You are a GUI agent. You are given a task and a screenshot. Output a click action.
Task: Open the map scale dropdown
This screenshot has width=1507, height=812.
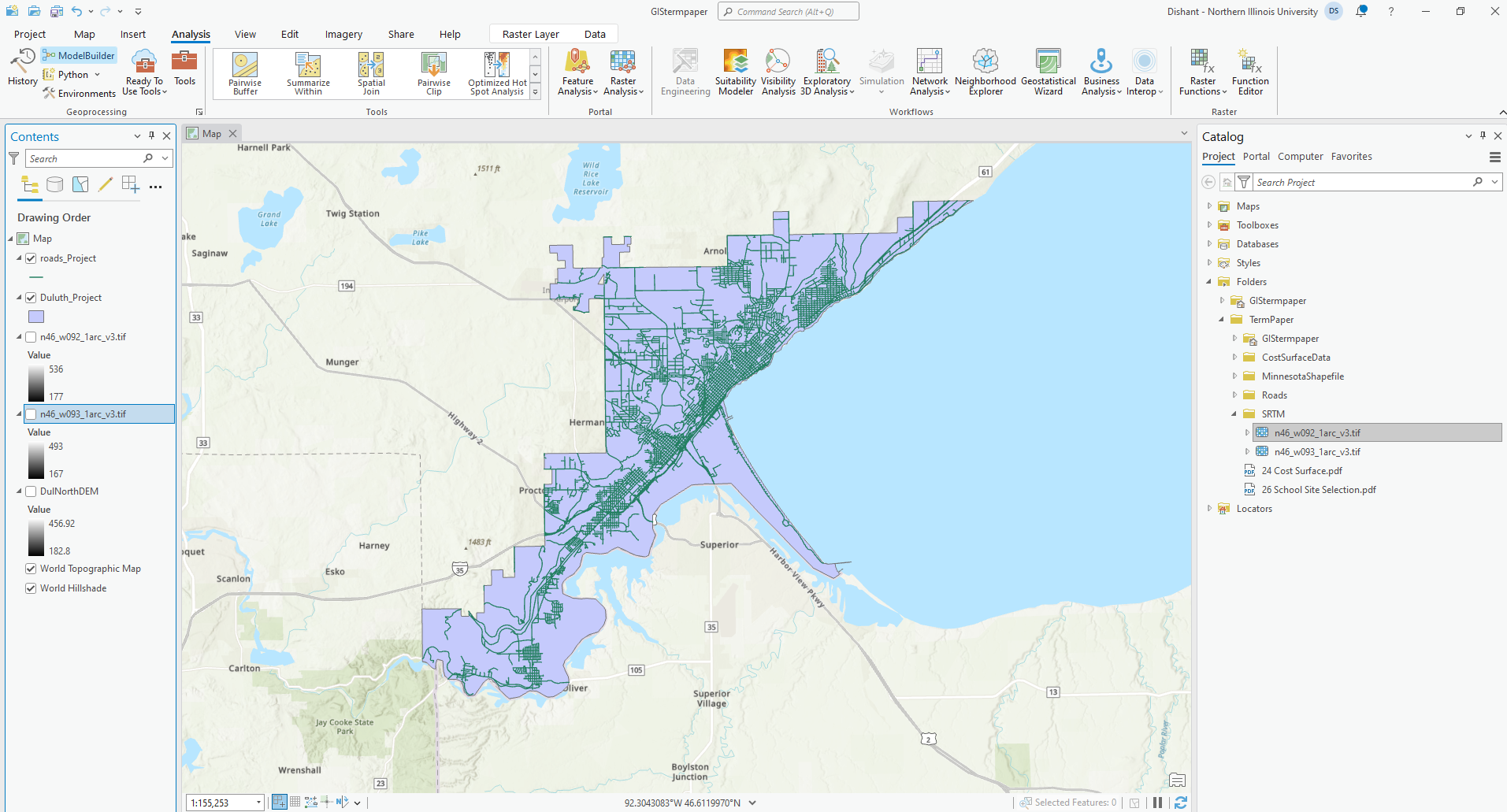(x=258, y=803)
